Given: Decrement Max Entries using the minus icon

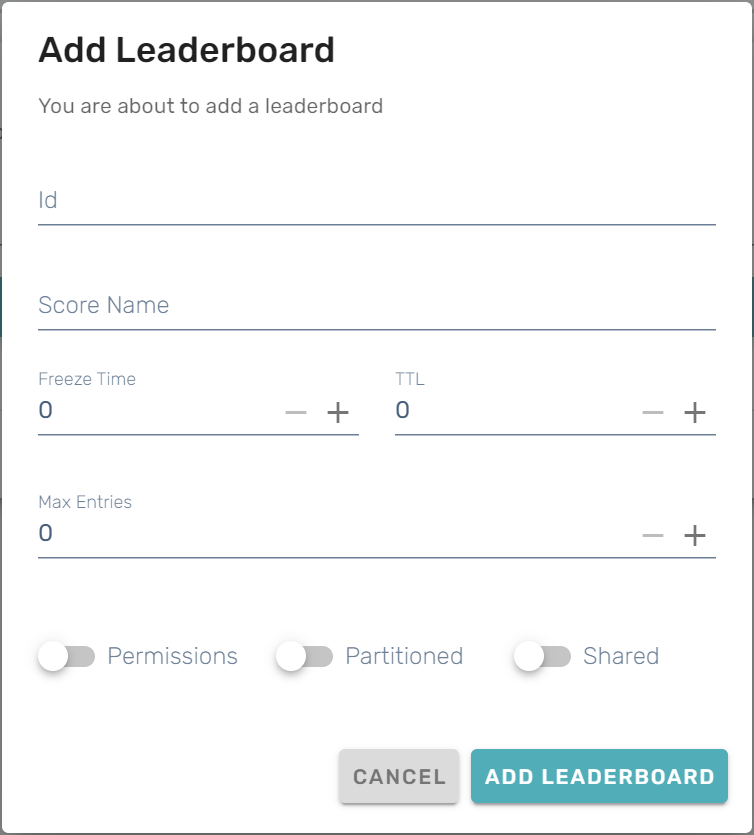Looking at the screenshot, I should (653, 535).
